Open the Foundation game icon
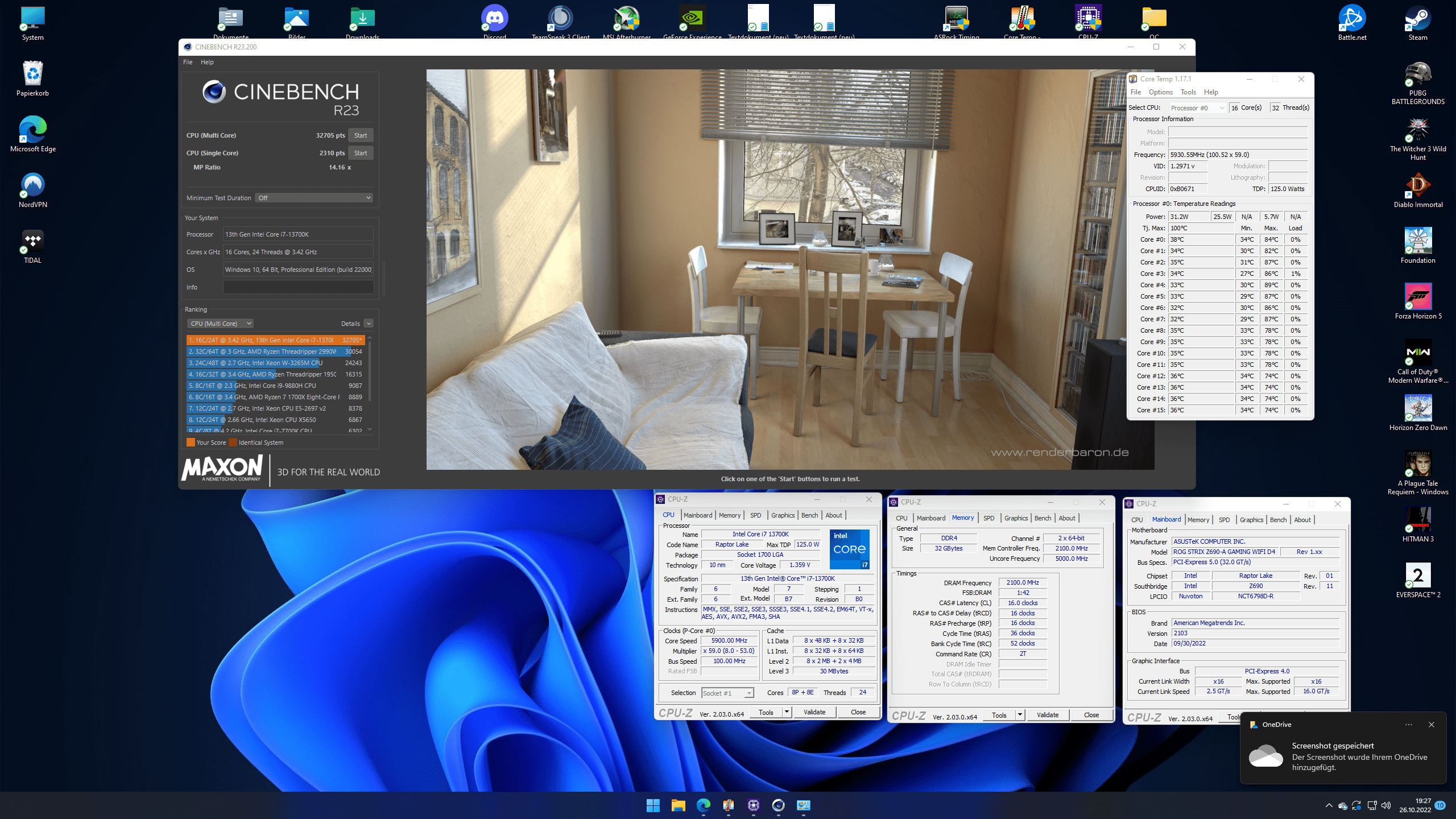 click(1418, 246)
